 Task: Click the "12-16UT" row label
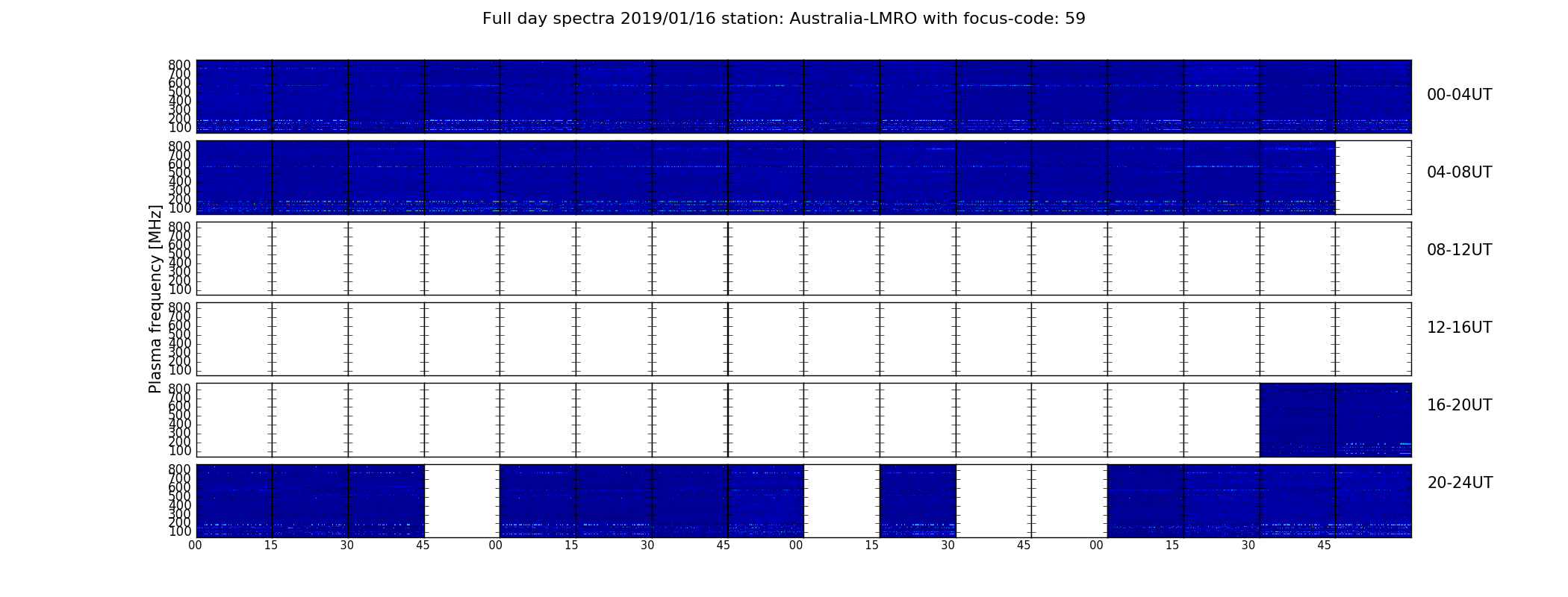pyautogui.click(x=1459, y=328)
